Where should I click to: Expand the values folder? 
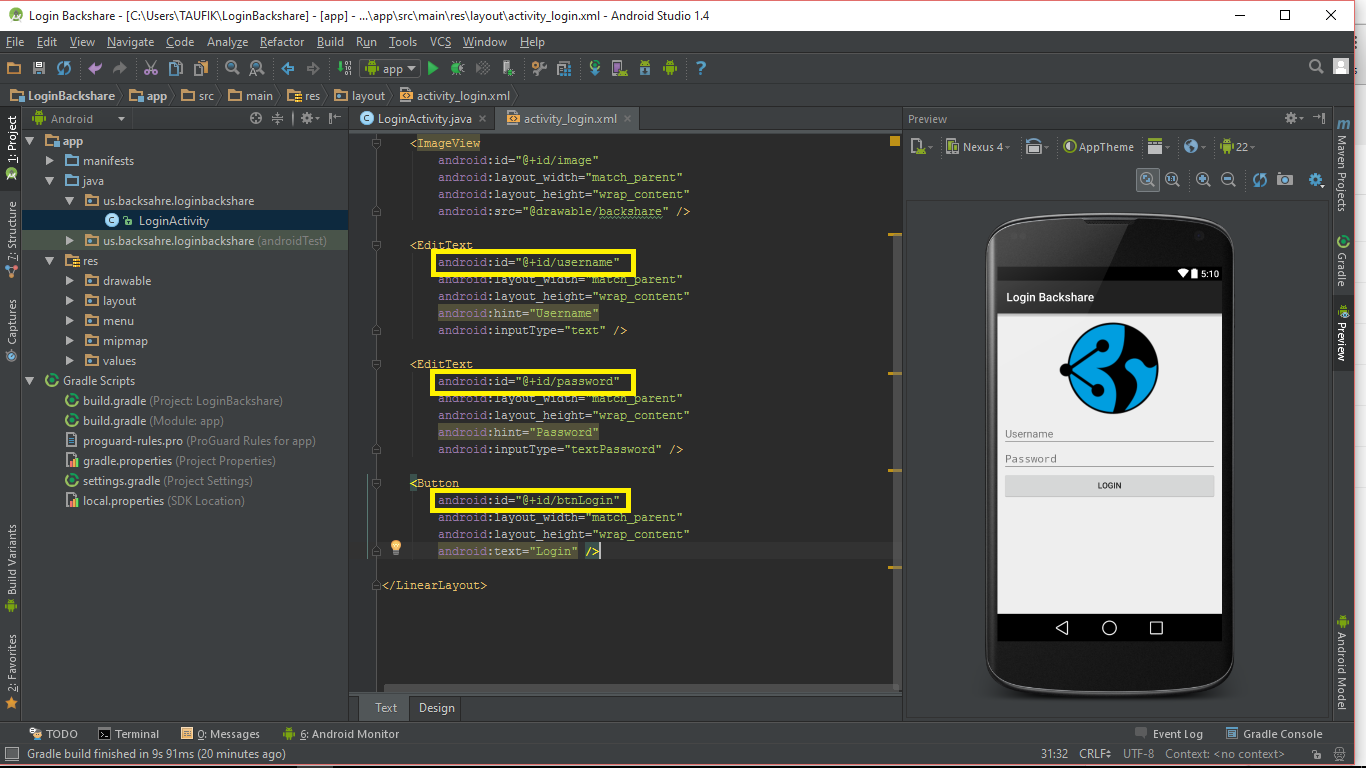tap(70, 361)
